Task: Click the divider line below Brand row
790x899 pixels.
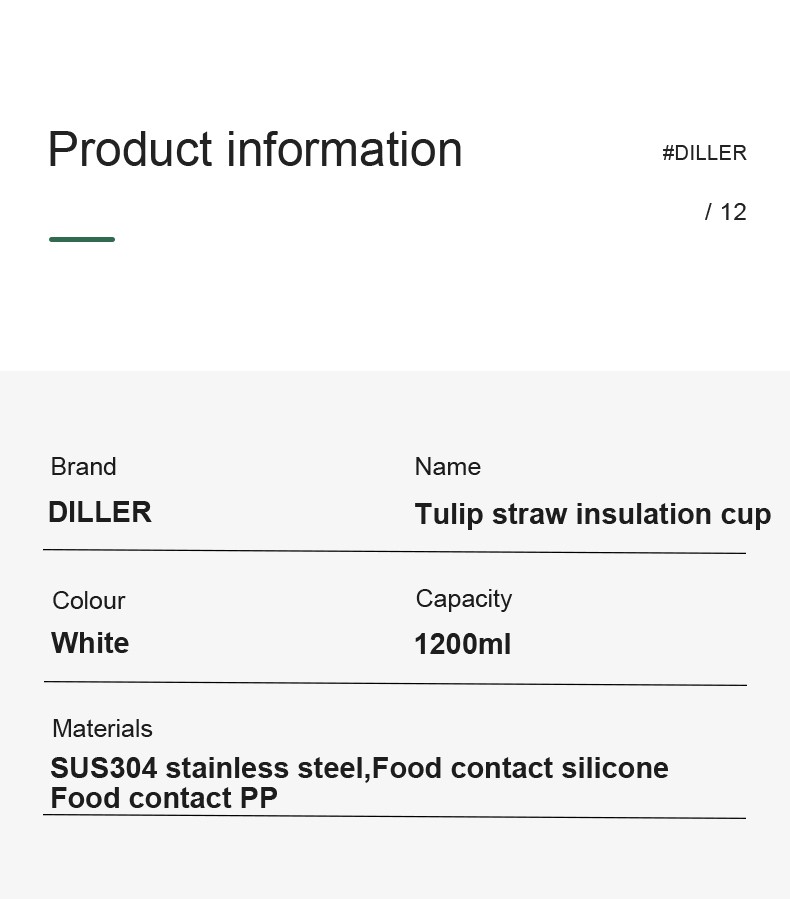Action: (x=394, y=552)
